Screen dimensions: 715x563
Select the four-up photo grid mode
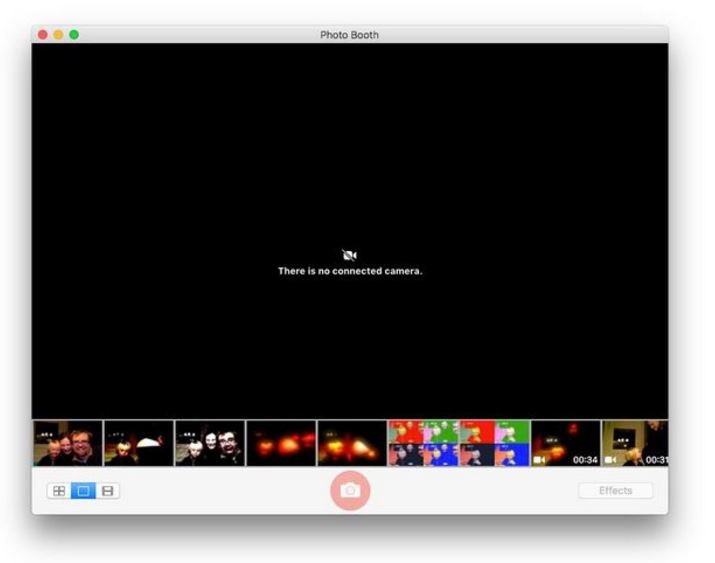tap(59, 491)
